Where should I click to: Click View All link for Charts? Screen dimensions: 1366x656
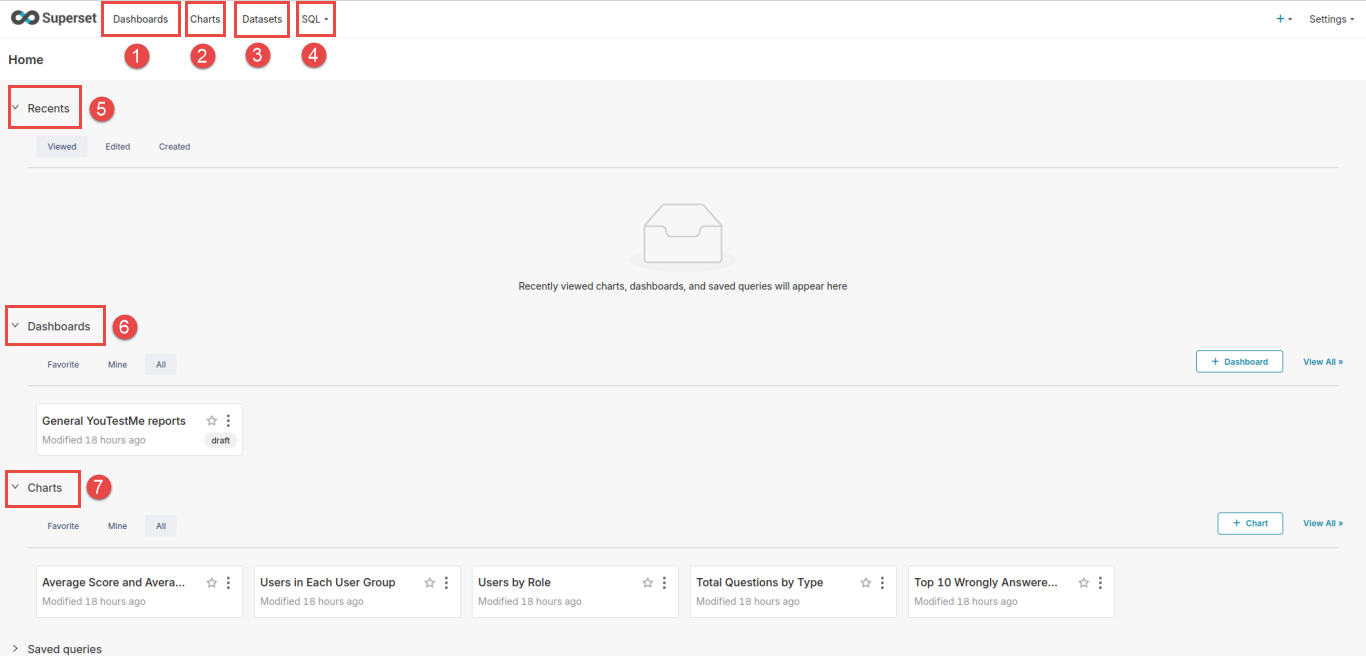coord(1323,523)
